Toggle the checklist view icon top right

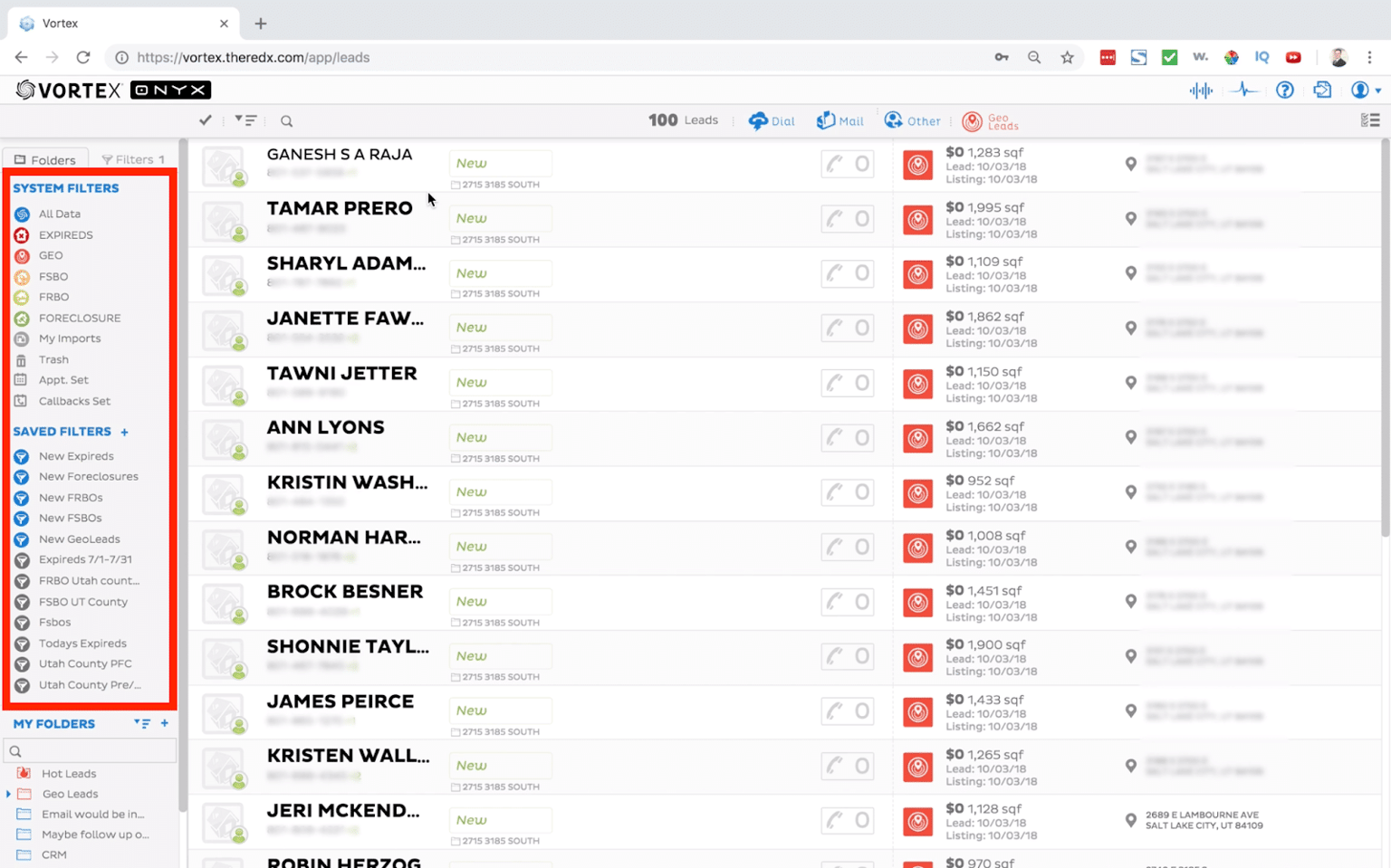pos(1369,119)
